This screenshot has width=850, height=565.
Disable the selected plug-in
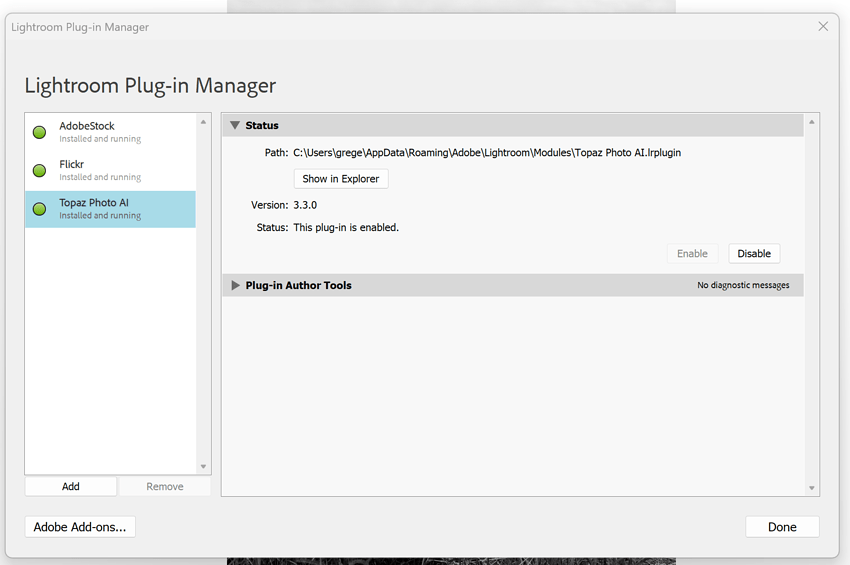pyautogui.click(x=754, y=254)
